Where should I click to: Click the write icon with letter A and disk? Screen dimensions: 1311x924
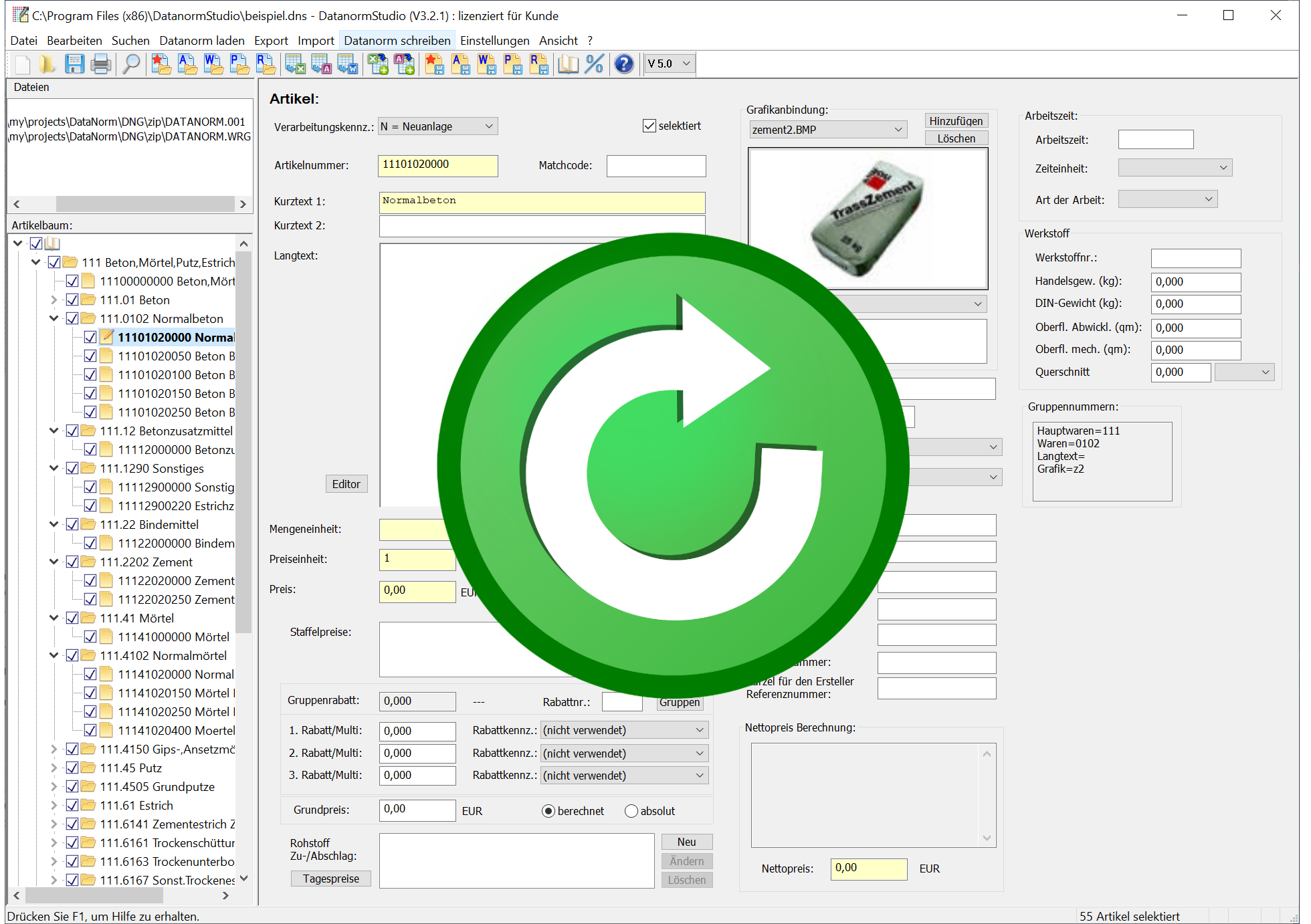point(460,64)
